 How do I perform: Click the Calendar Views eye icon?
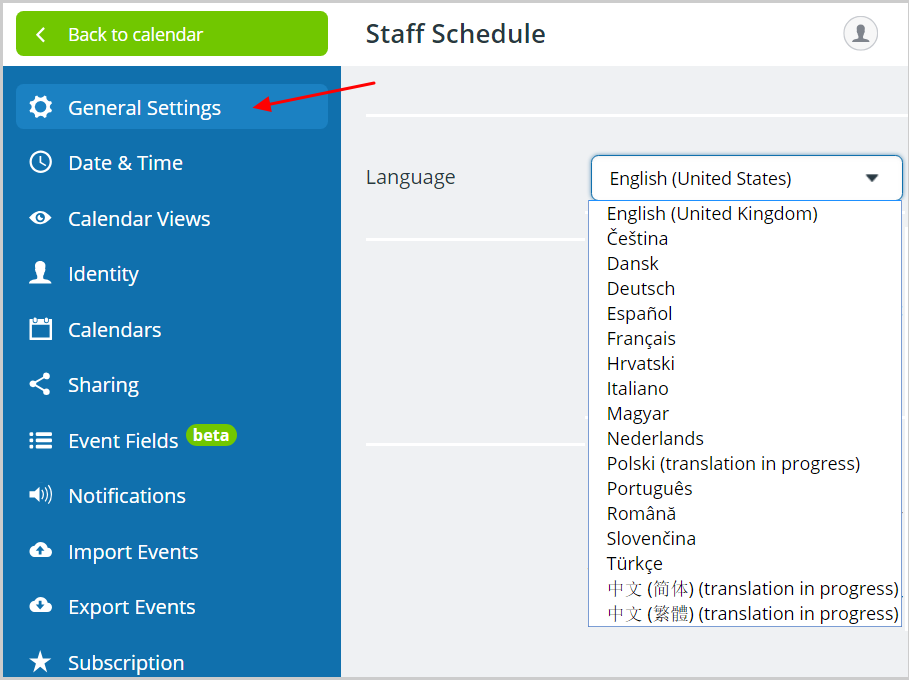click(41, 218)
